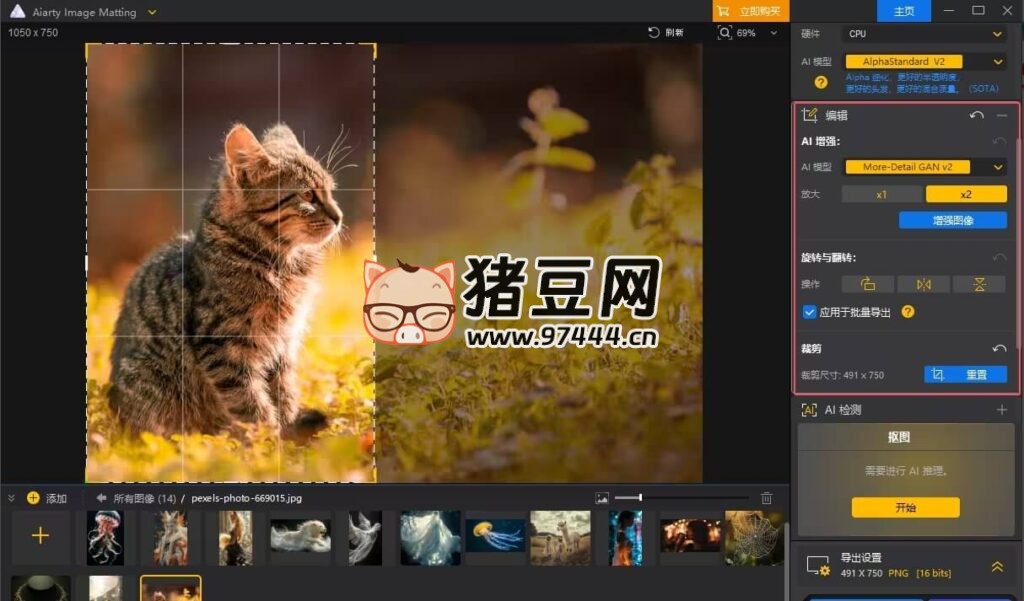The image size is (1024, 601).
Task: Click the undo arrow in 裁剪 section
Action: point(999,349)
